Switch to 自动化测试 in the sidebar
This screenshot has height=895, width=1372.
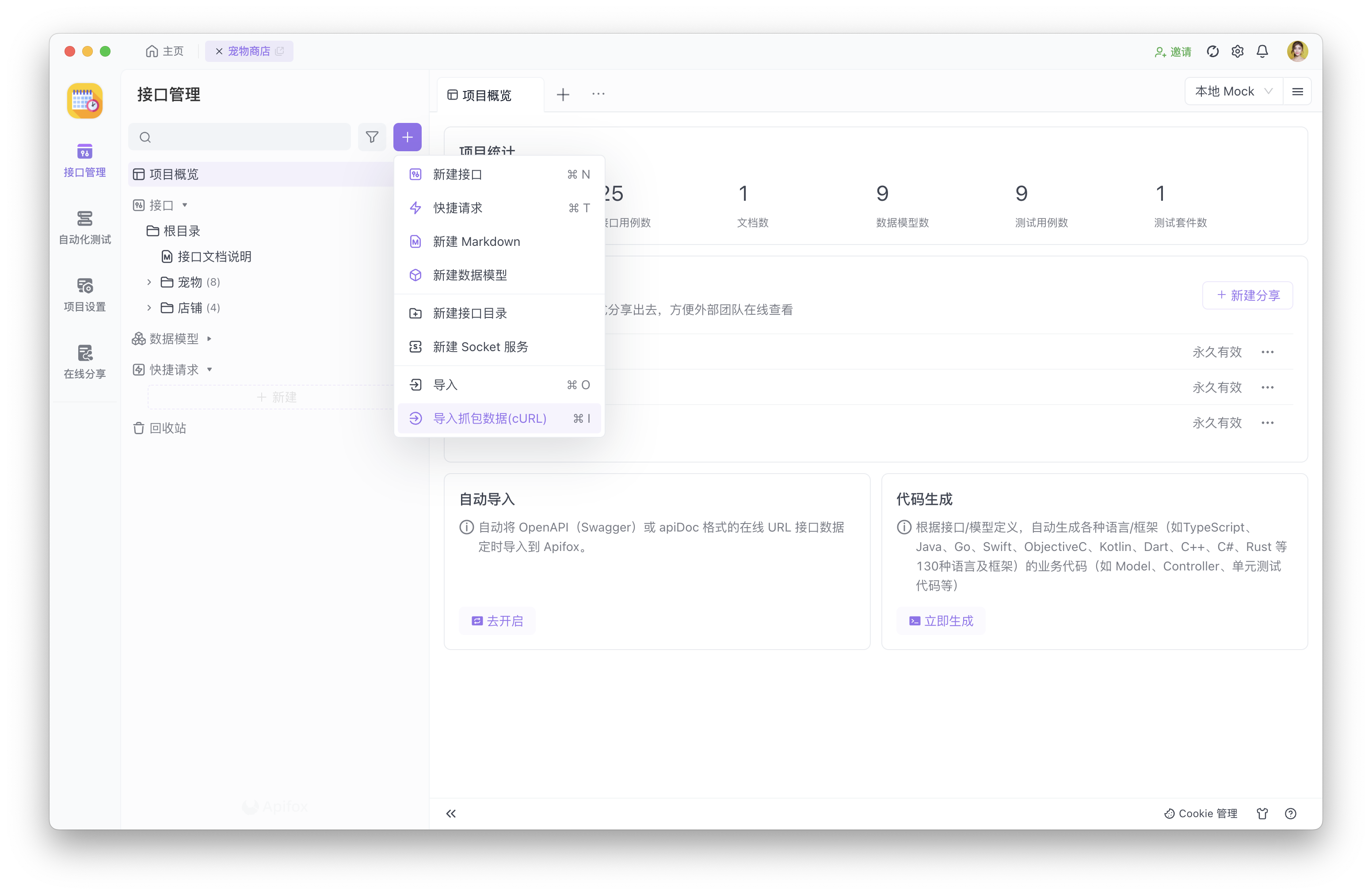(84, 227)
